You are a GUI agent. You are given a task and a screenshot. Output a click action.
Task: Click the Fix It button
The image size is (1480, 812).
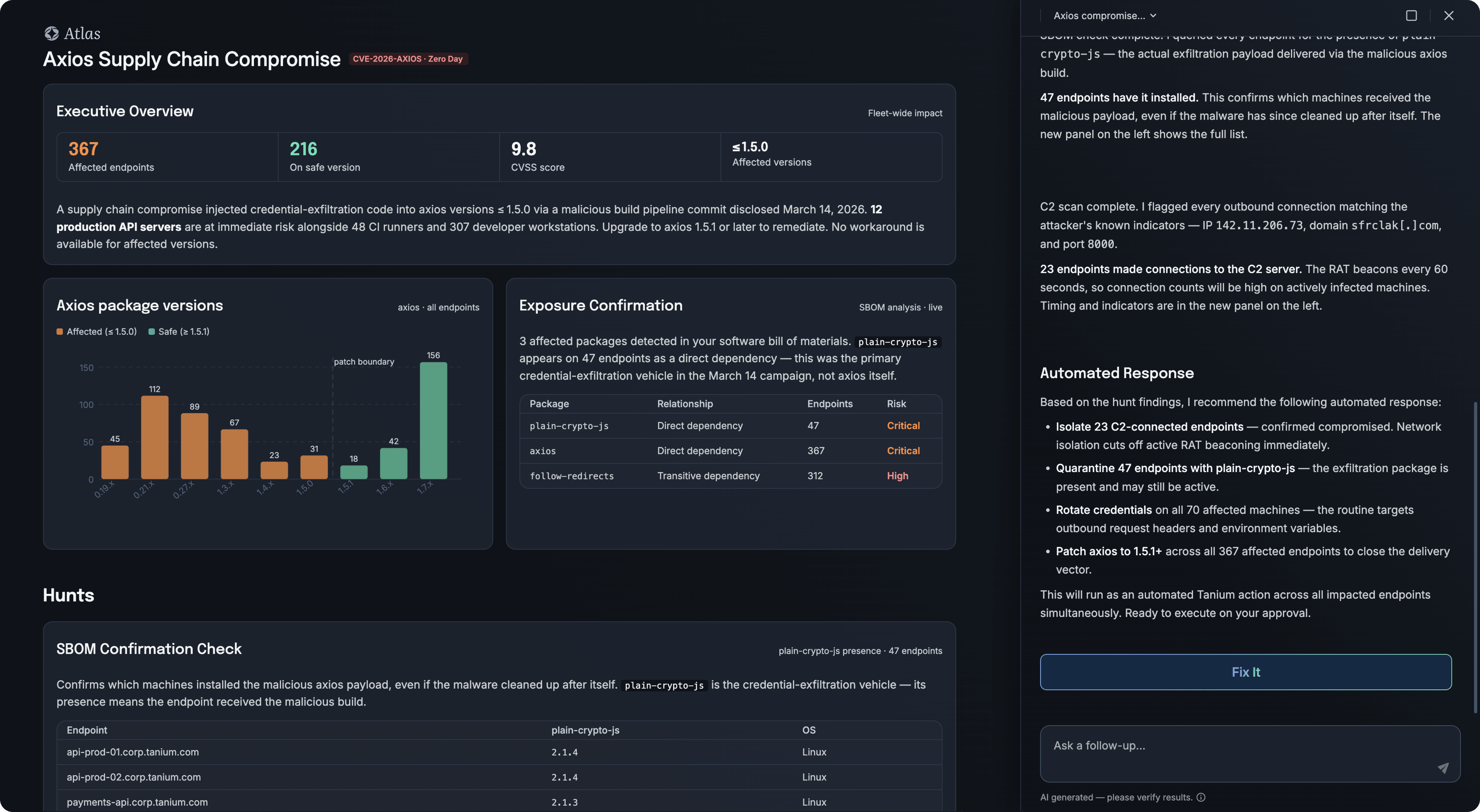click(x=1245, y=672)
